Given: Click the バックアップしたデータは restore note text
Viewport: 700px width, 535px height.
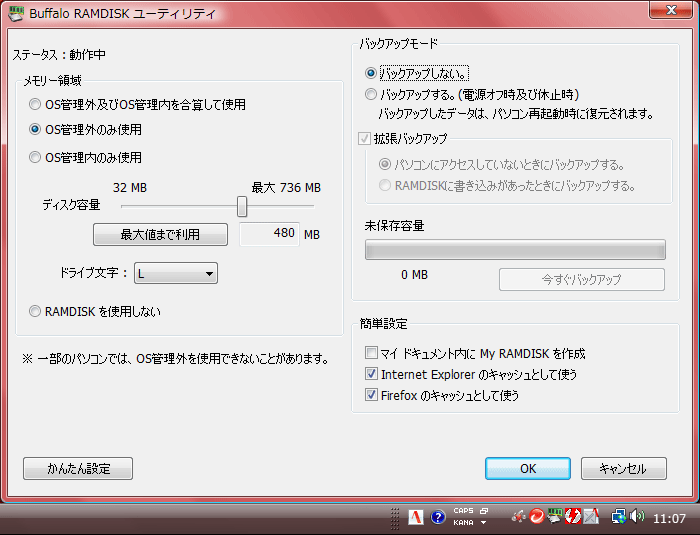Looking at the screenshot, I should (x=516, y=113).
